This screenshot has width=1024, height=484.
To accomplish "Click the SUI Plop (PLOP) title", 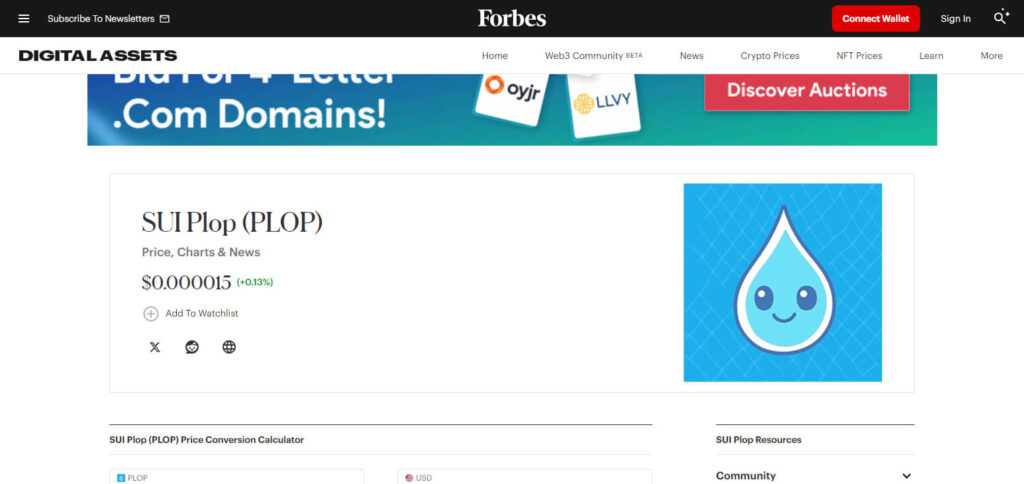I will click(232, 223).
